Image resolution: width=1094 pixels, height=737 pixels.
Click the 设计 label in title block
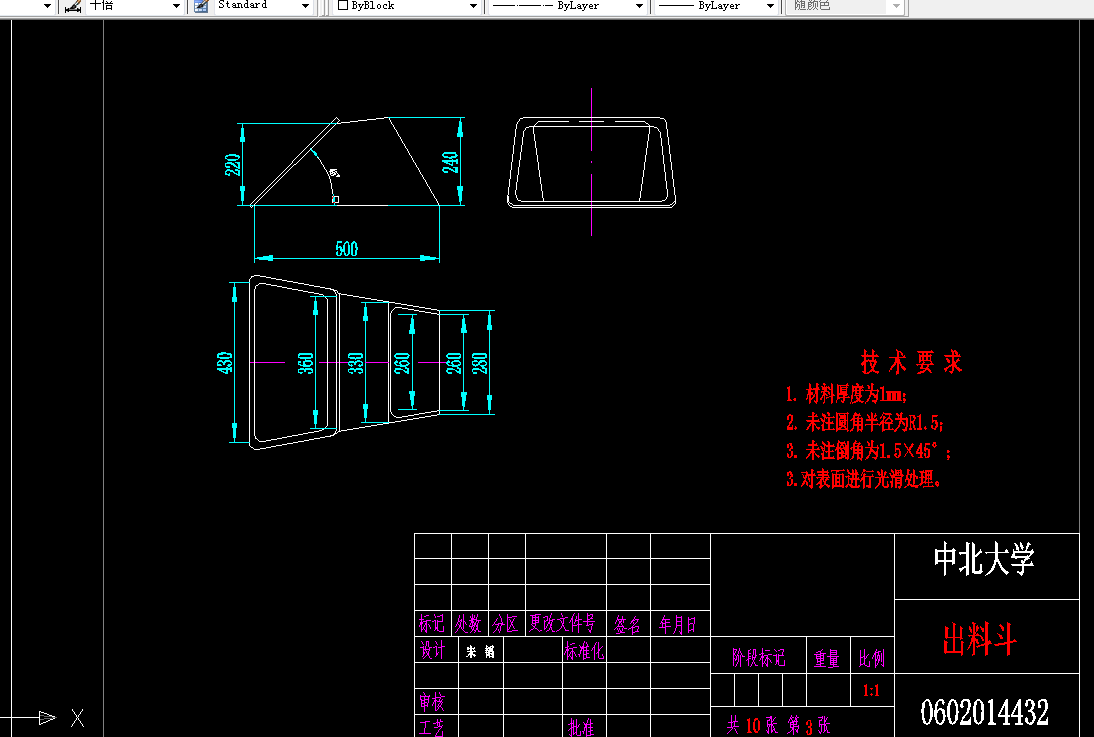click(433, 650)
